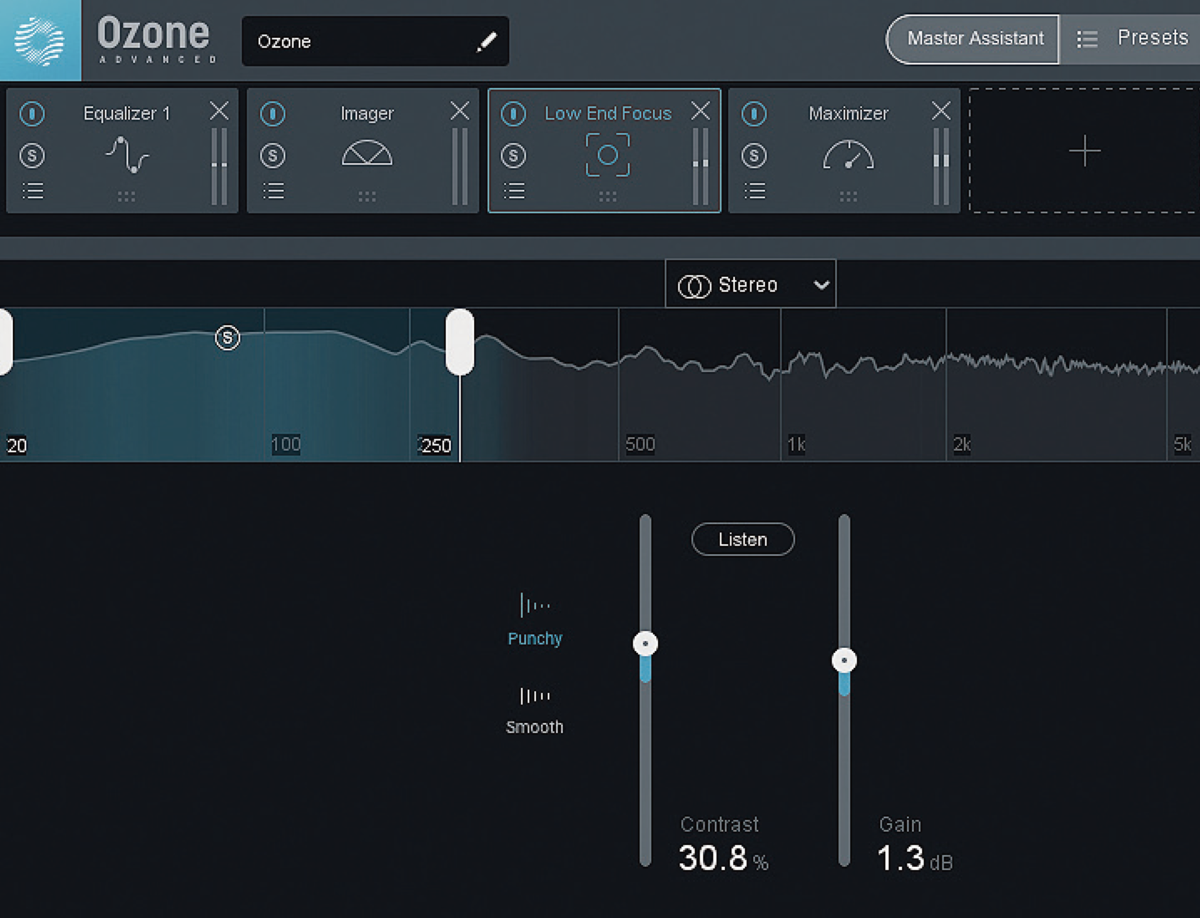The width and height of the screenshot is (1200, 918).
Task: Click the Ozone preset name field
Action: click(375, 41)
